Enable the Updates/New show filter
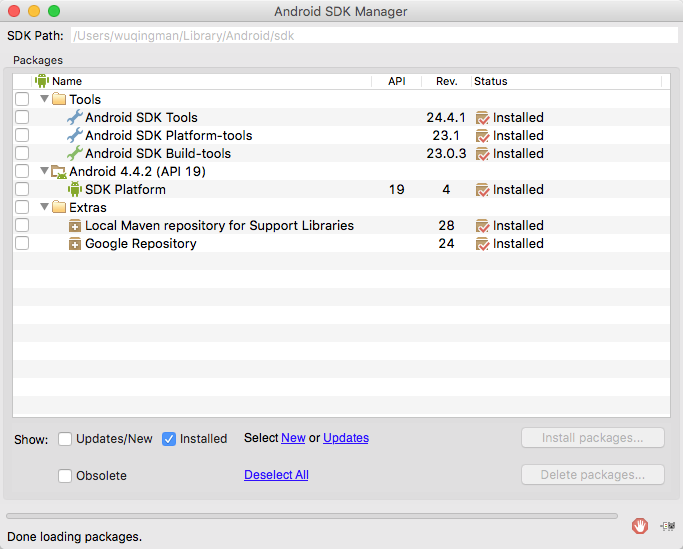This screenshot has height=549, width=683. (65, 439)
